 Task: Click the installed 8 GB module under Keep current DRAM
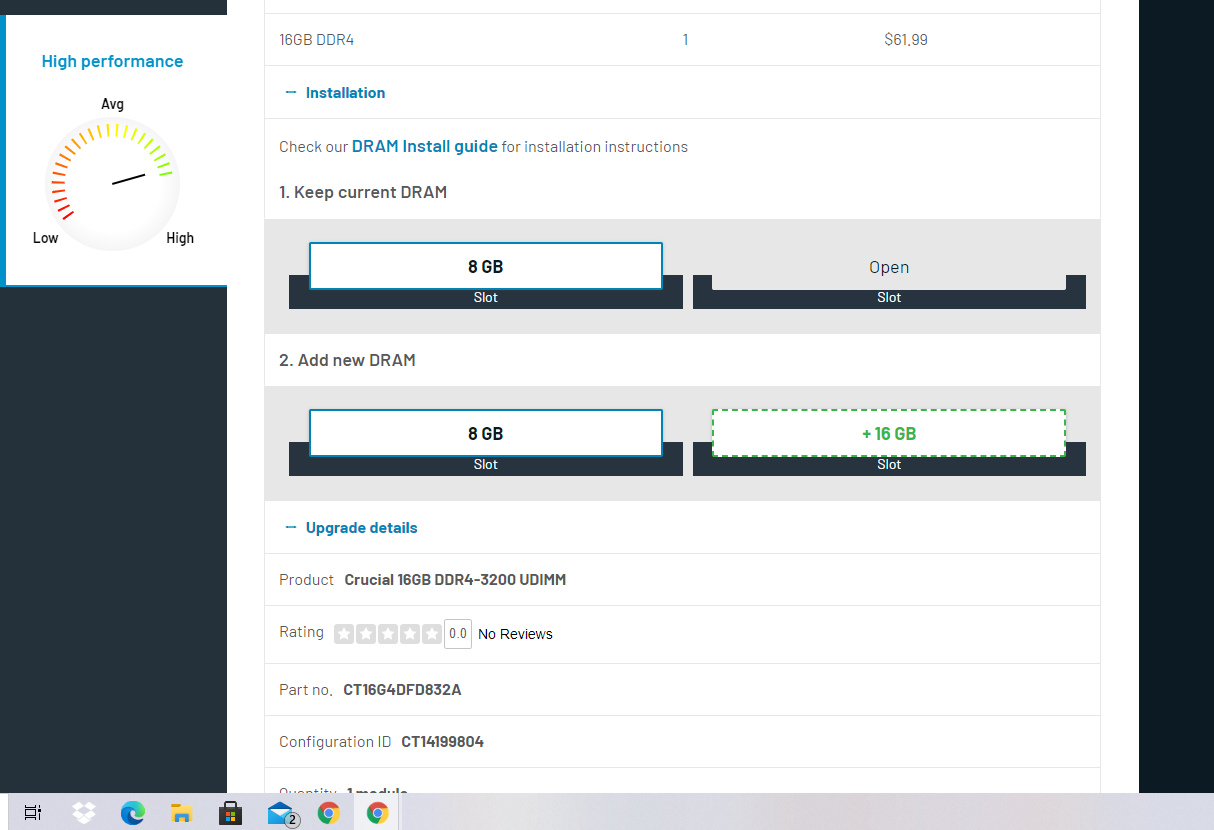pos(486,266)
